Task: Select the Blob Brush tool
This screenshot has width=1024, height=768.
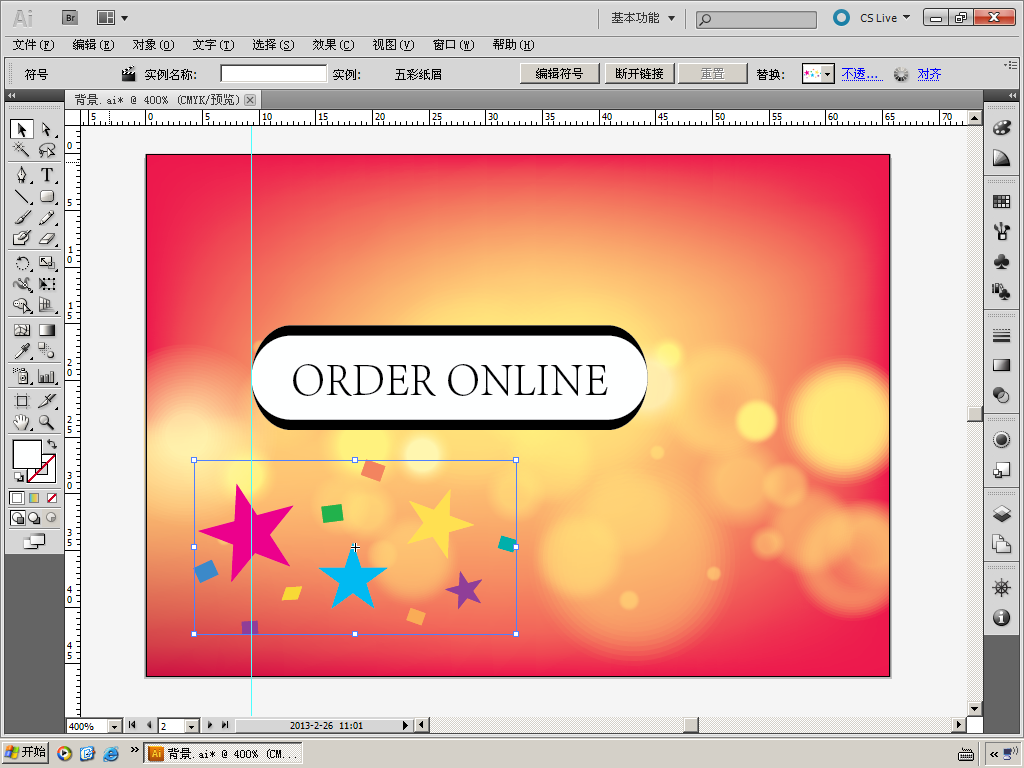Action: pyautogui.click(x=22, y=238)
